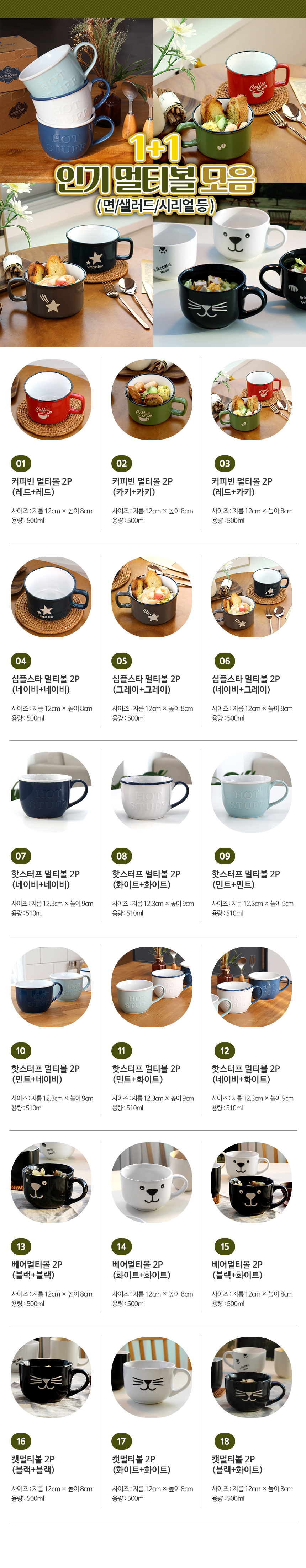
Task: Click 핫스터프 멀티볼 2P (화이트+화이트) title
Action: (x=146, y=879)
